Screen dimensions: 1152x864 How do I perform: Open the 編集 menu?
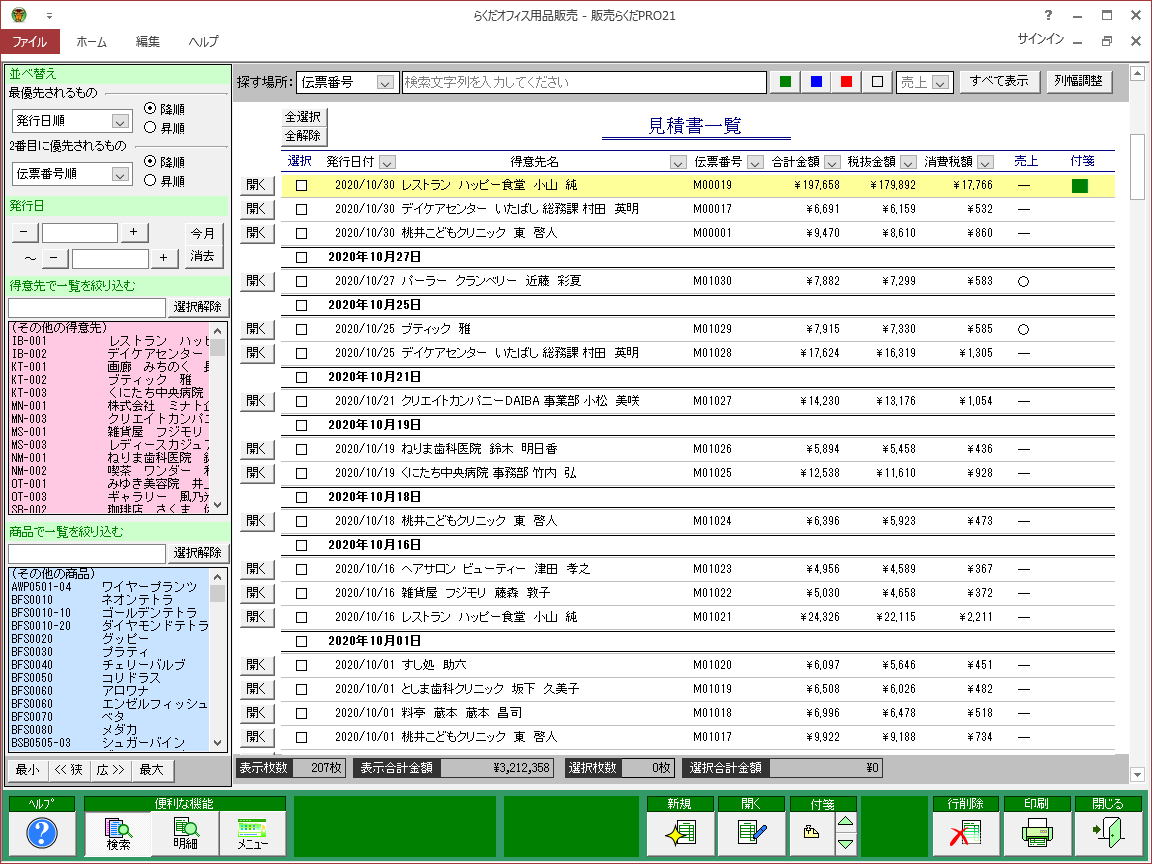[x=148, y=41]
